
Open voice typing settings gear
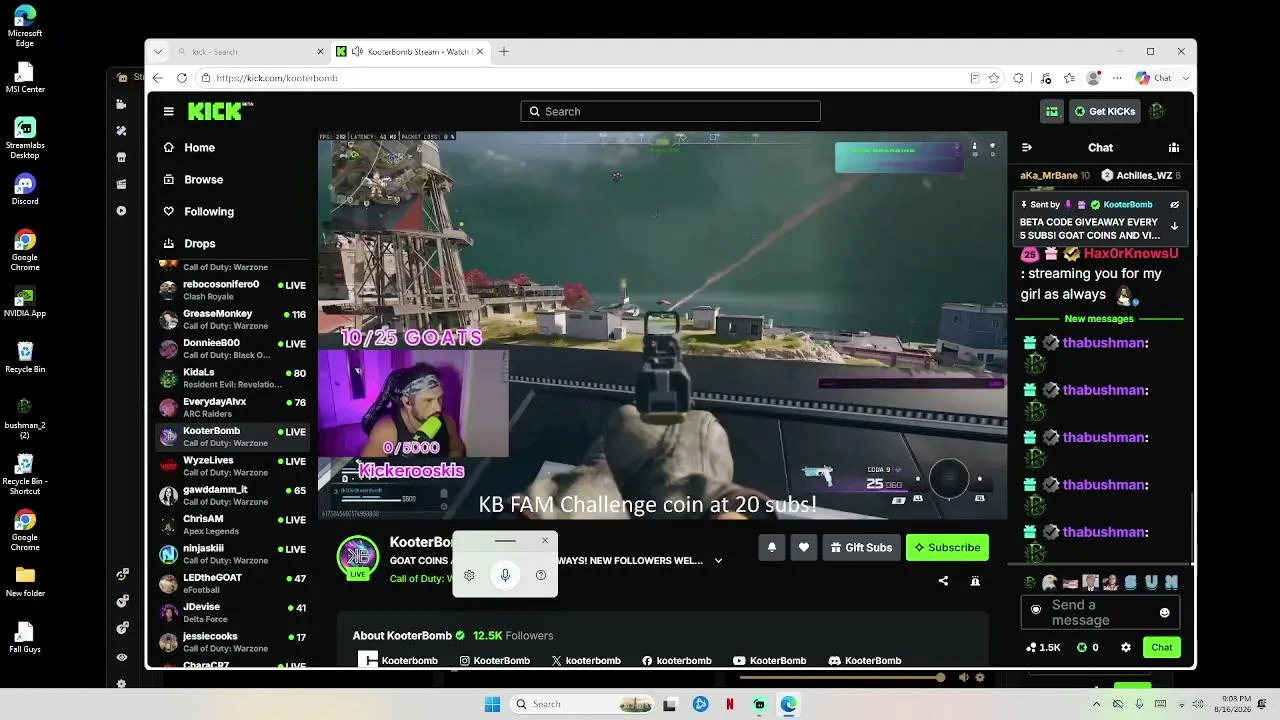pyautogui.click(x=469, y=575)
